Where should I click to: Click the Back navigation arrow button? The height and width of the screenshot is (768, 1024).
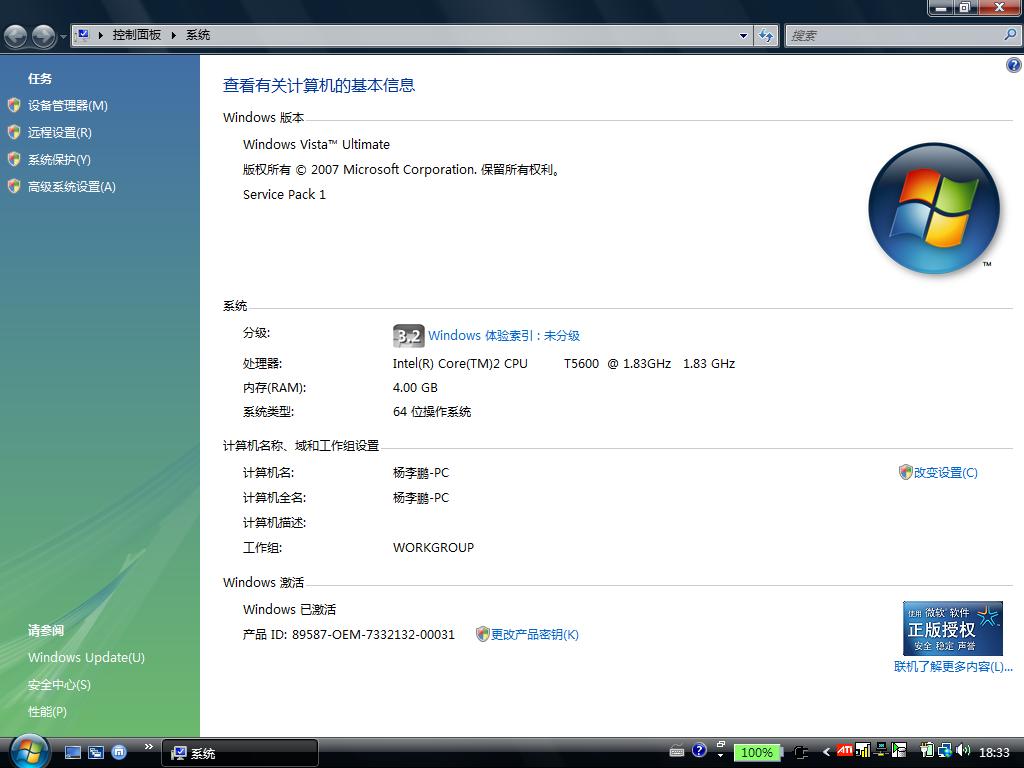point(16,36)
